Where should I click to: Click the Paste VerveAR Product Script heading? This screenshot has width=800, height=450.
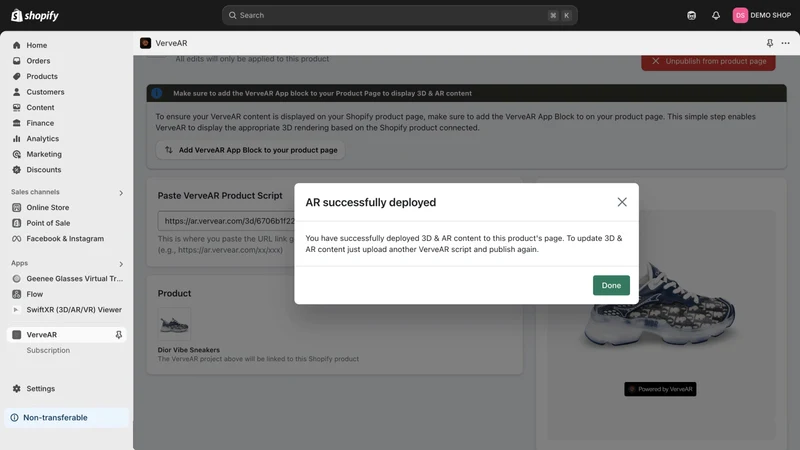click(x=220, y=195)
